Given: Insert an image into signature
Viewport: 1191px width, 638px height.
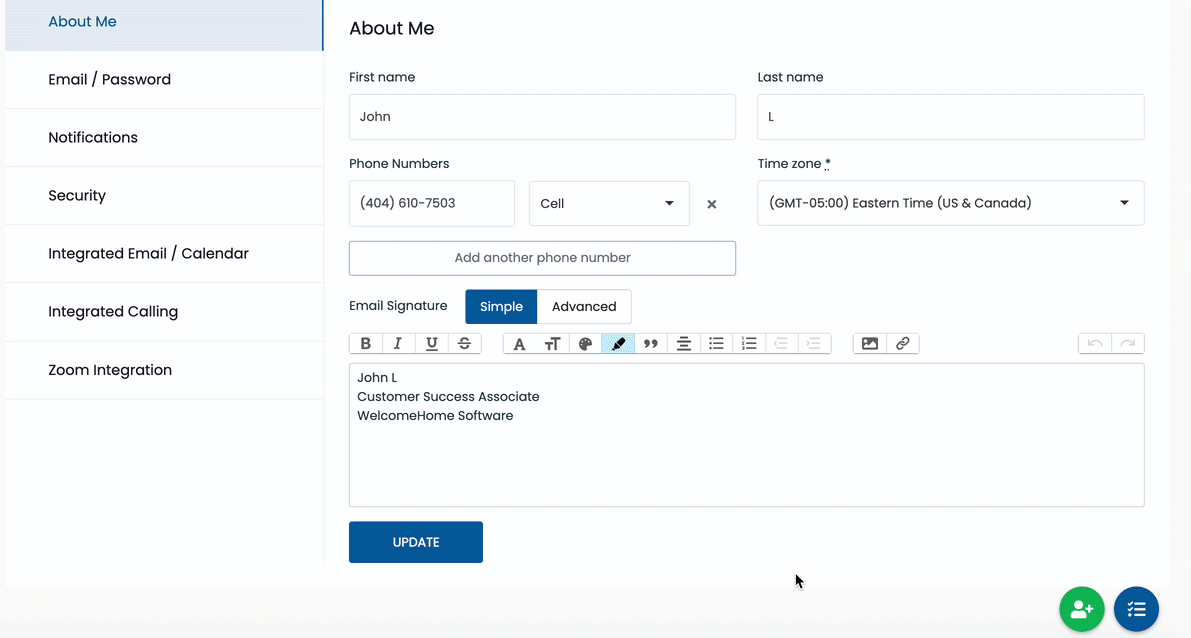Looking at the screenshot, I should coord(870,343).
